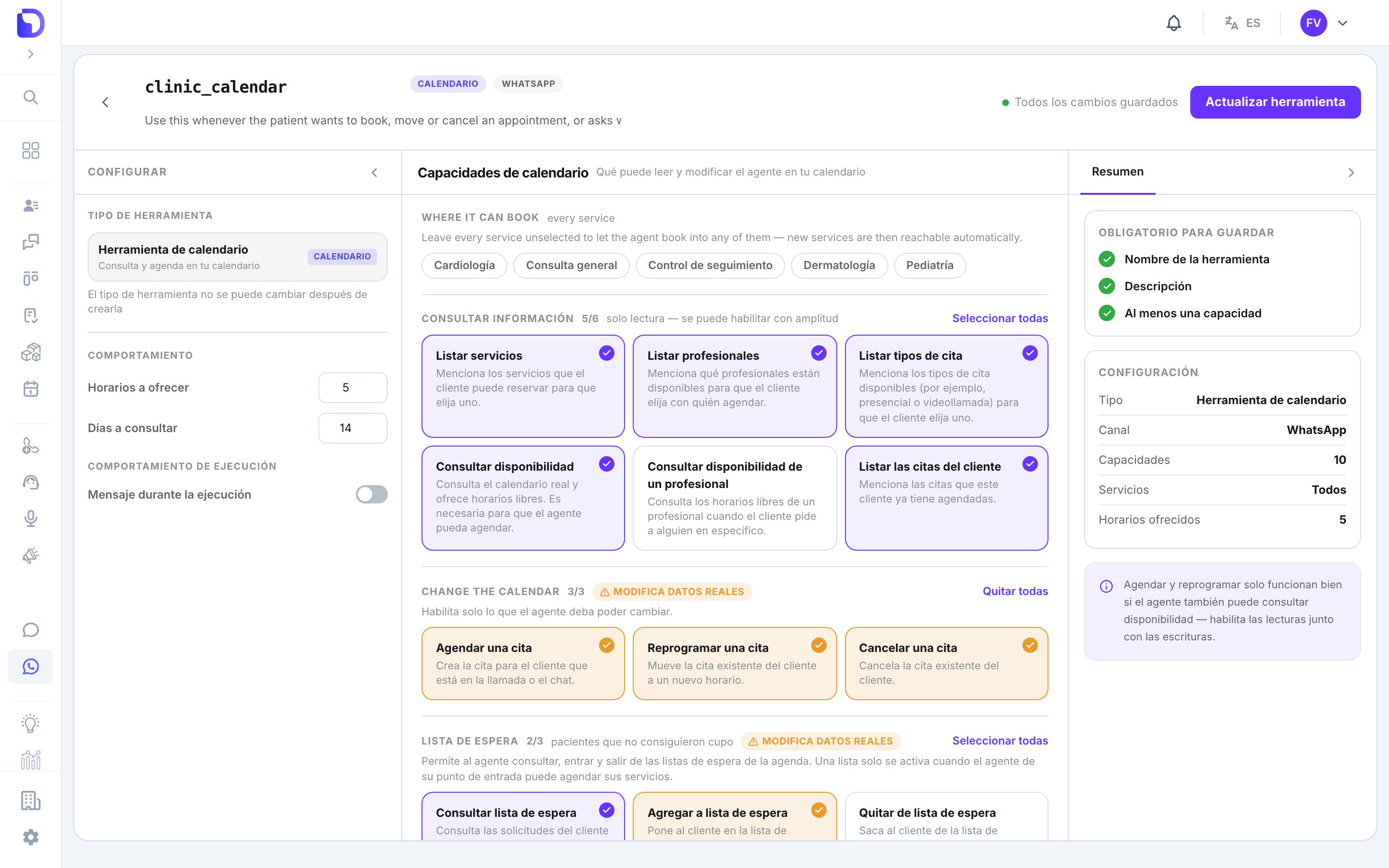The height and width of the screenshot is (868, 1389).
Task: Click the clinic_calendar tool name
Action: pos(215,87)
